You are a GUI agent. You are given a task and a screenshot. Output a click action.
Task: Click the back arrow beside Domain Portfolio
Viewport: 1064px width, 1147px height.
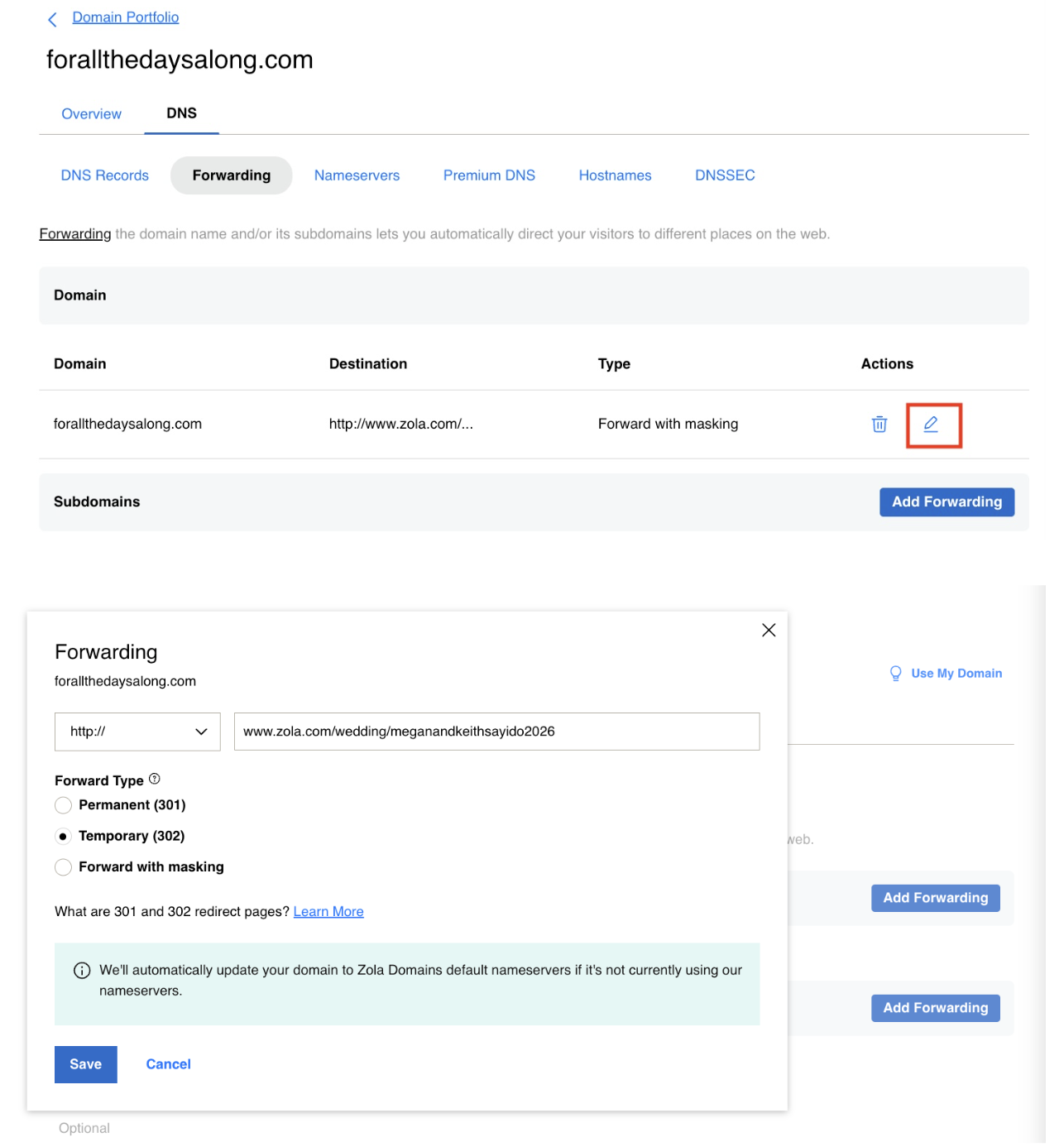pyautogui.click(x=52, y=18)
